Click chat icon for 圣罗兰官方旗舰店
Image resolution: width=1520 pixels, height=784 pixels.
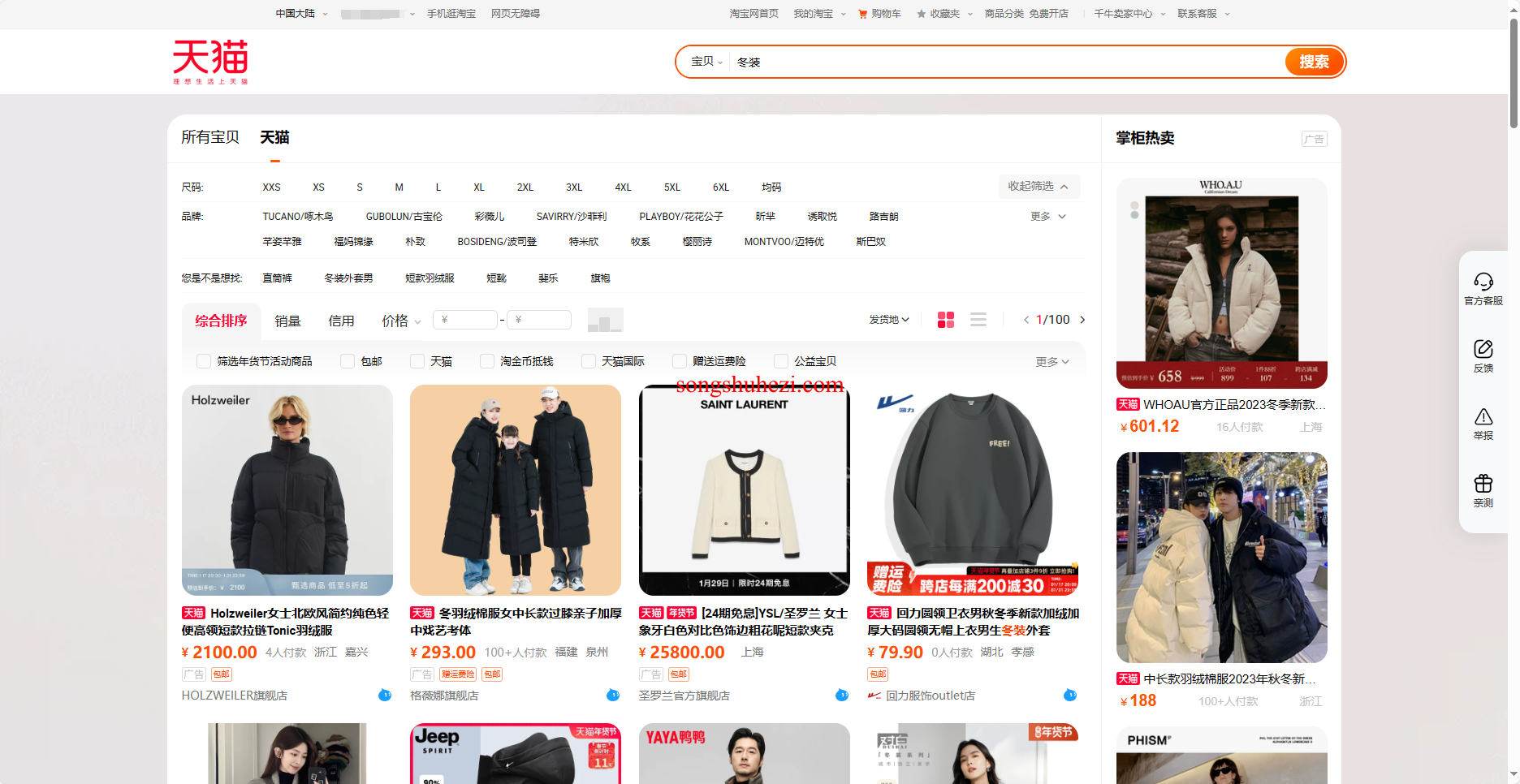point(842,695)
